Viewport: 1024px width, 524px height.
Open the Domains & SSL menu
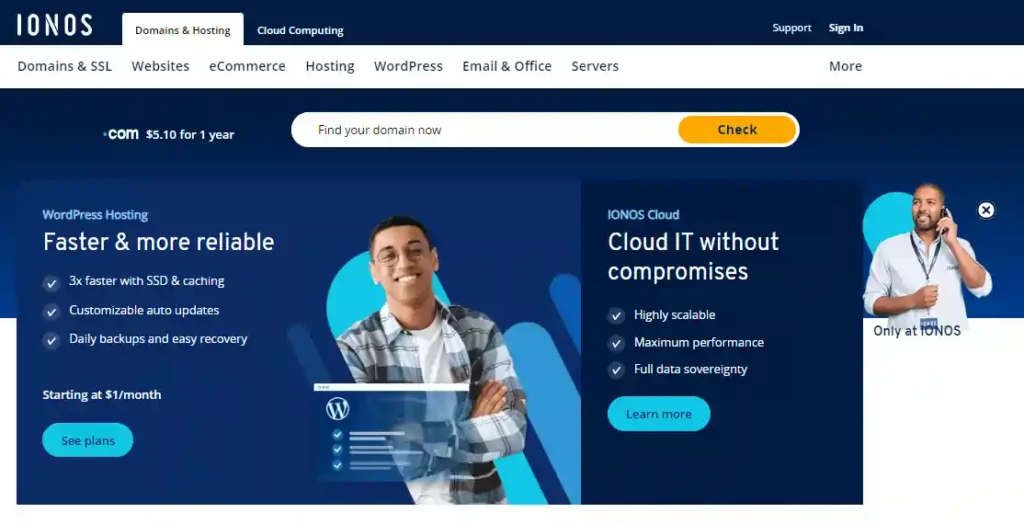pyautogui.click(x=65, y=66)
